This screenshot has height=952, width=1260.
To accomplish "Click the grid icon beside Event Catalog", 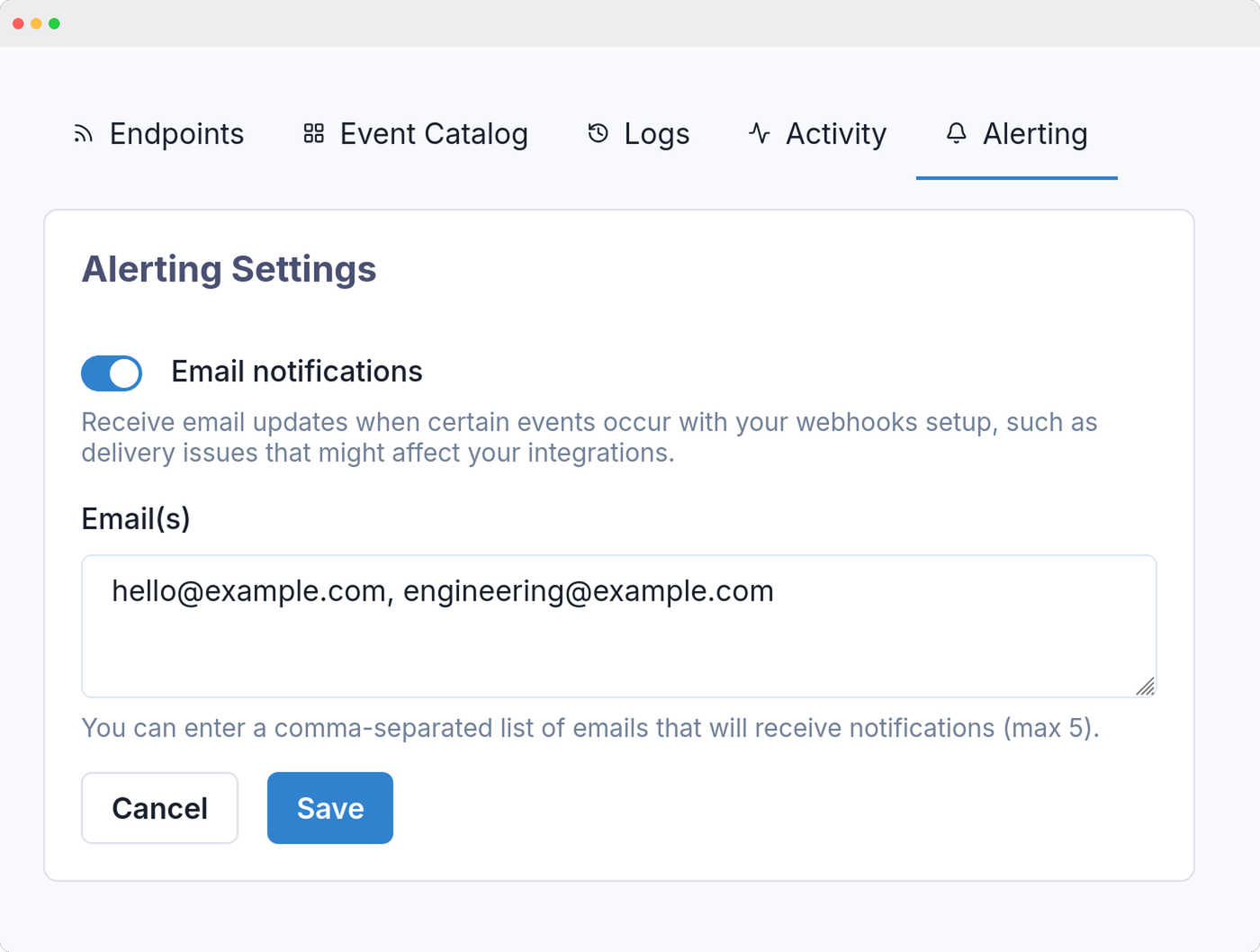I will point(313,132).
